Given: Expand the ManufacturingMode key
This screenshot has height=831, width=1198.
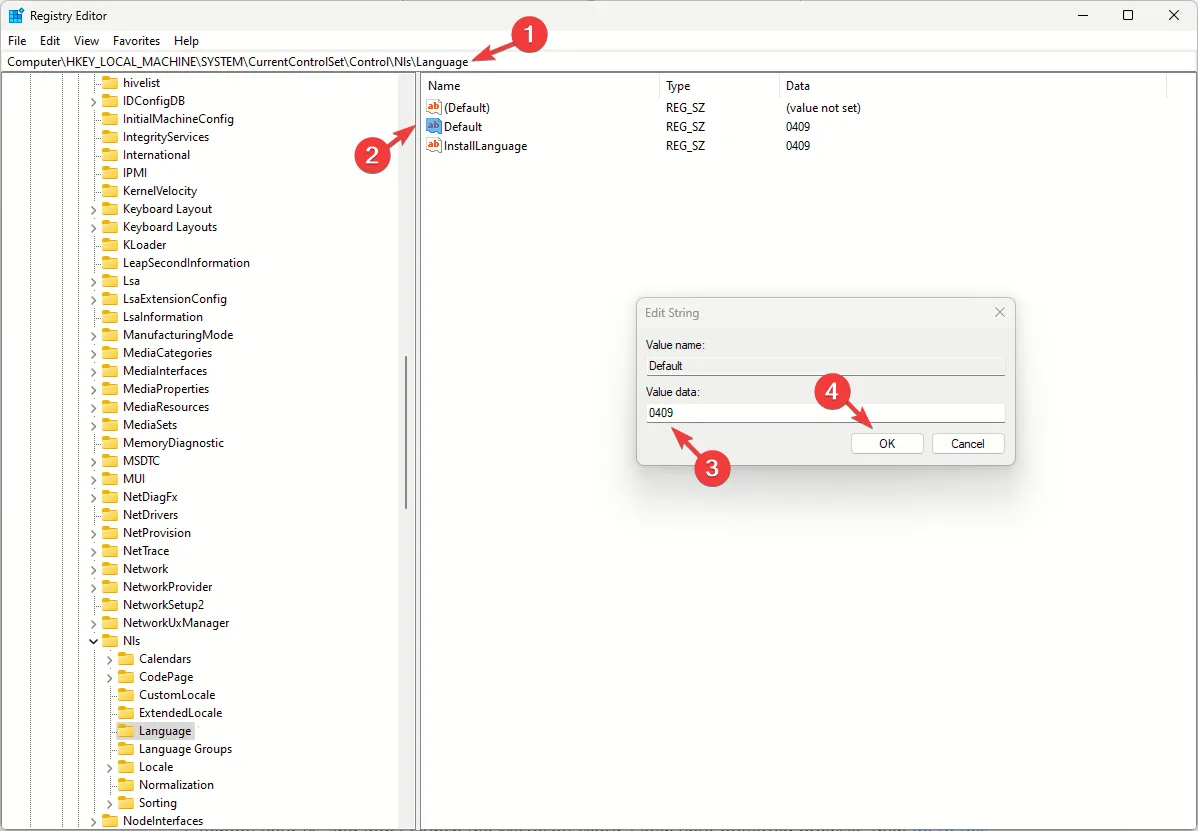Looking at the screenshot, I should [x=93, y=335].
